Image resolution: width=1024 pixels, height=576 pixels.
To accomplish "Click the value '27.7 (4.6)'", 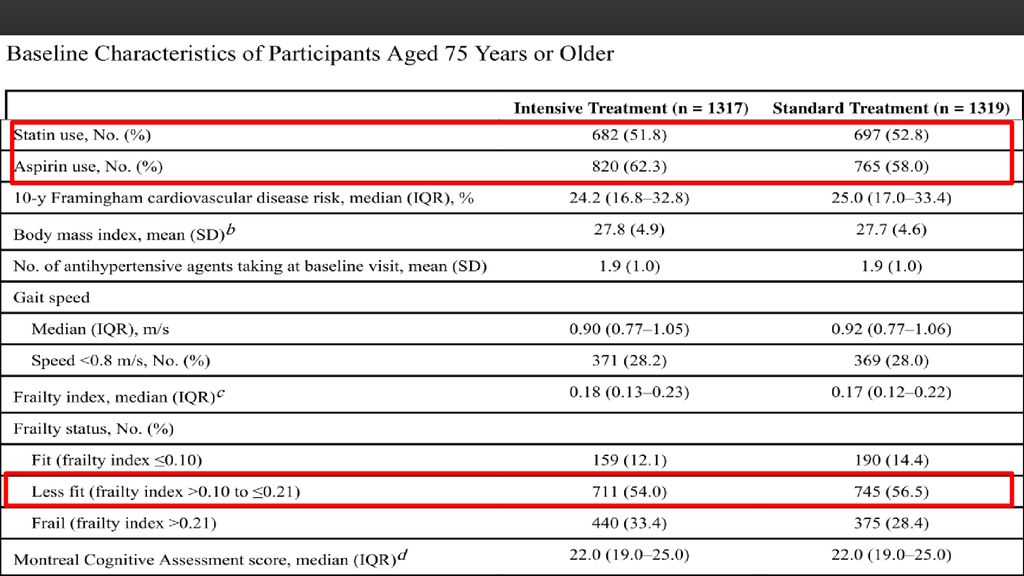I will [891, 229].
